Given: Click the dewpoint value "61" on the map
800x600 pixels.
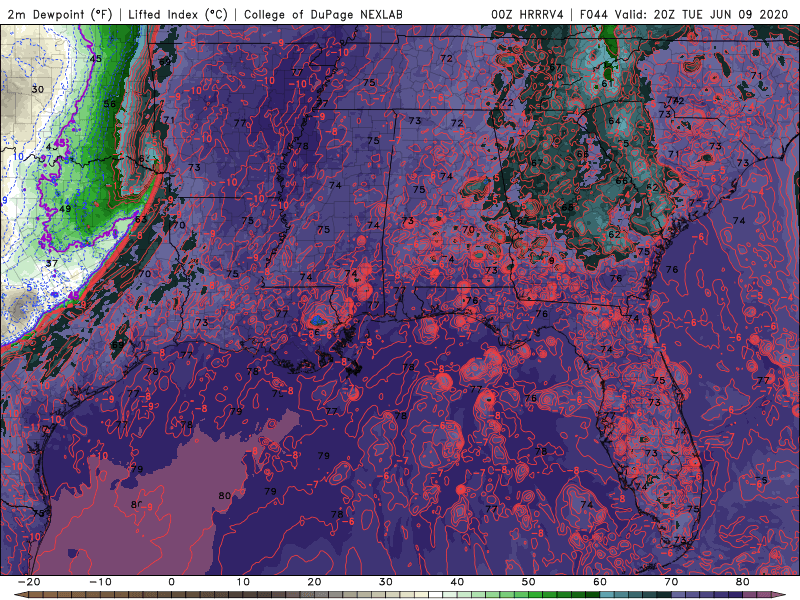Looking at the screenshot, I should (607, 84).
